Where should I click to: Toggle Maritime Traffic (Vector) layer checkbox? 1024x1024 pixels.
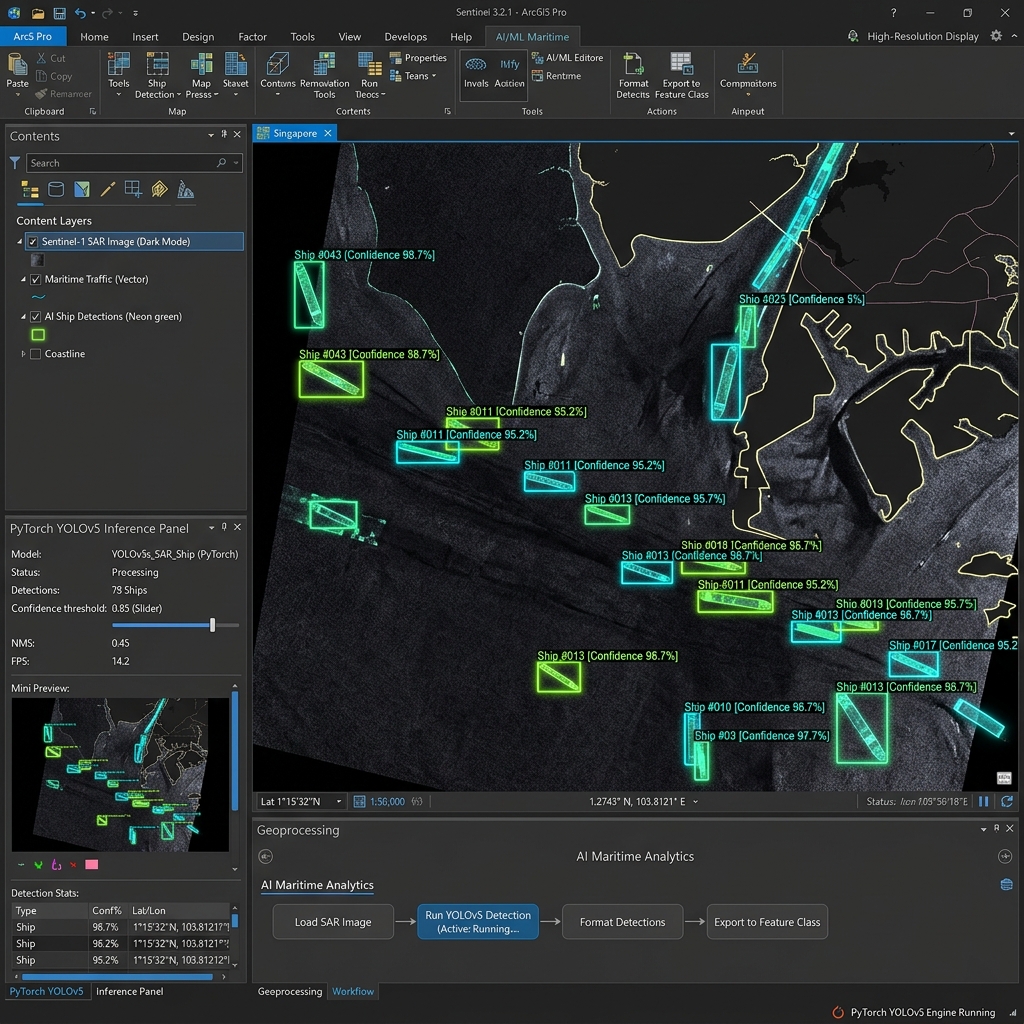(x=35, y=280)
